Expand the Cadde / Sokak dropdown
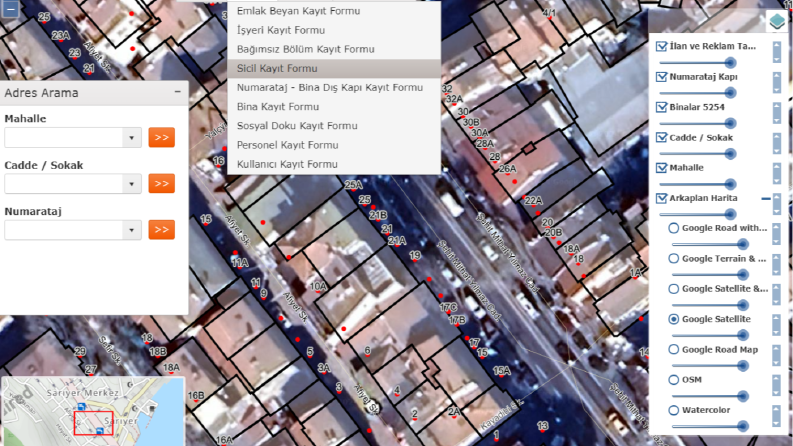Image resolution: width=793 pixels, height=446 pixels. click(131, 184)
